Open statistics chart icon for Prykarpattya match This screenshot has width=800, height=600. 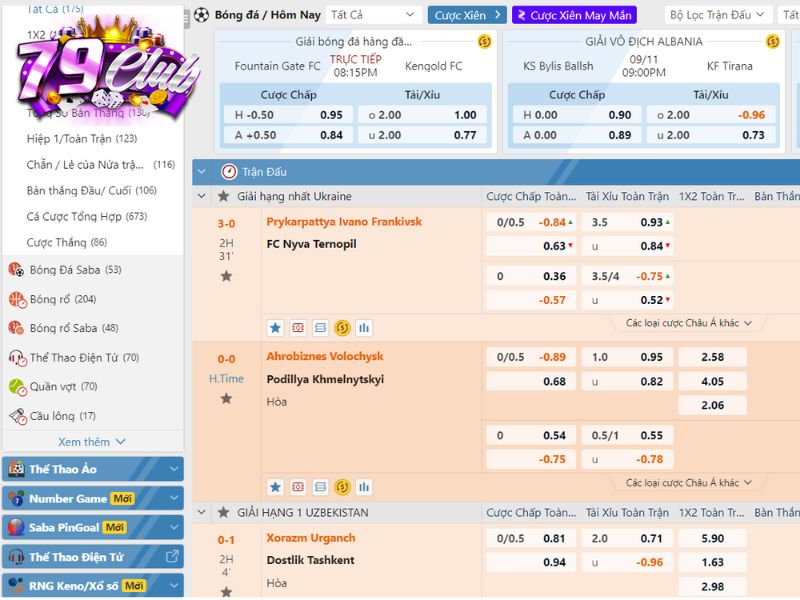(364, 327)
